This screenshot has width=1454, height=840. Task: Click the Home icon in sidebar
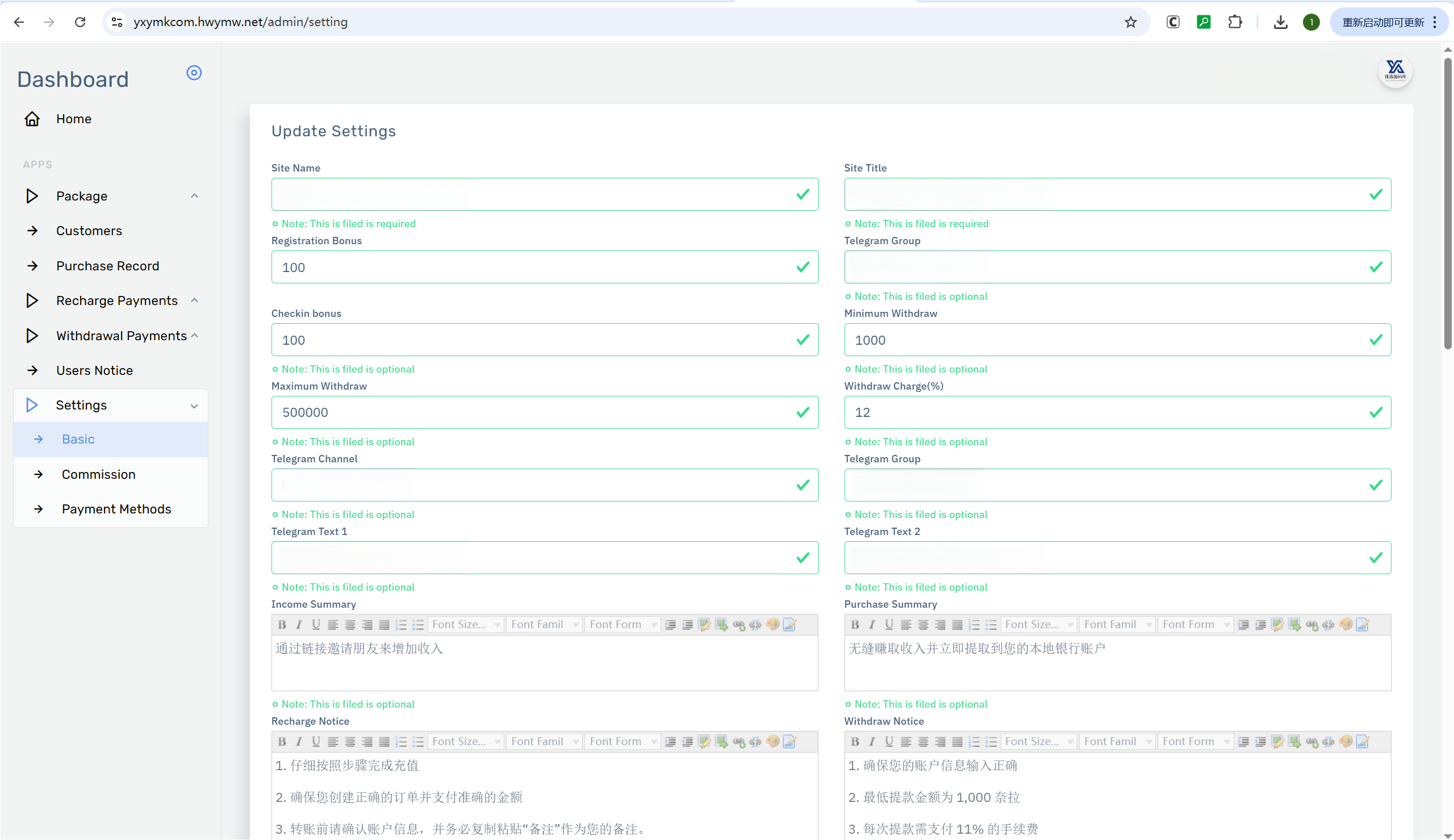[32, 119]
